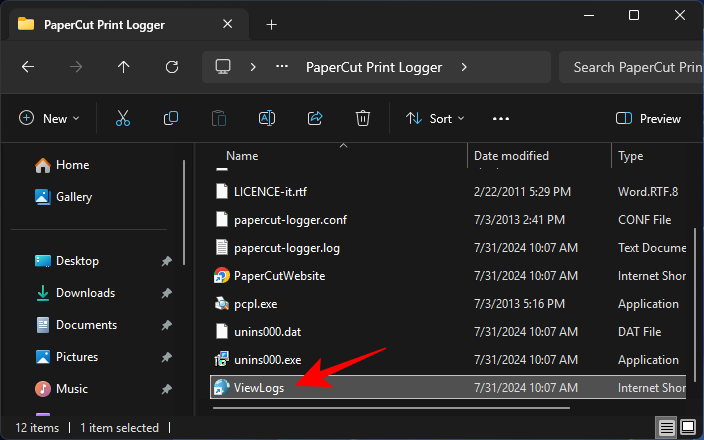704x440 pixels.
Task: Click the Share icon in toolbar
Action: 315,118
